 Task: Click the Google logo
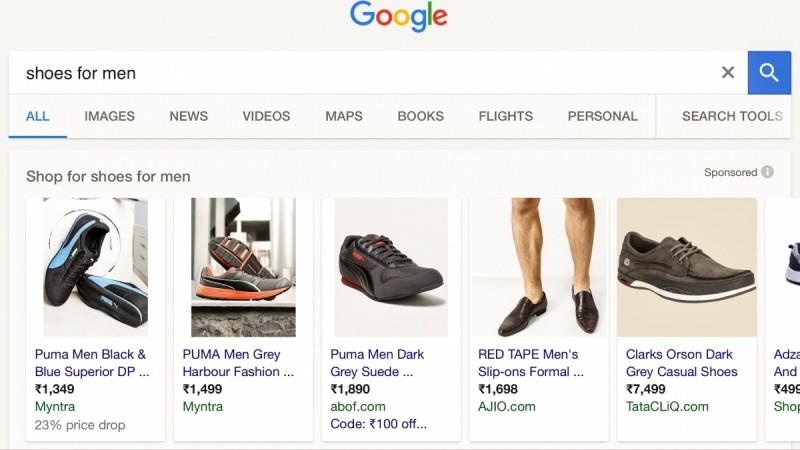click(399, 17)
